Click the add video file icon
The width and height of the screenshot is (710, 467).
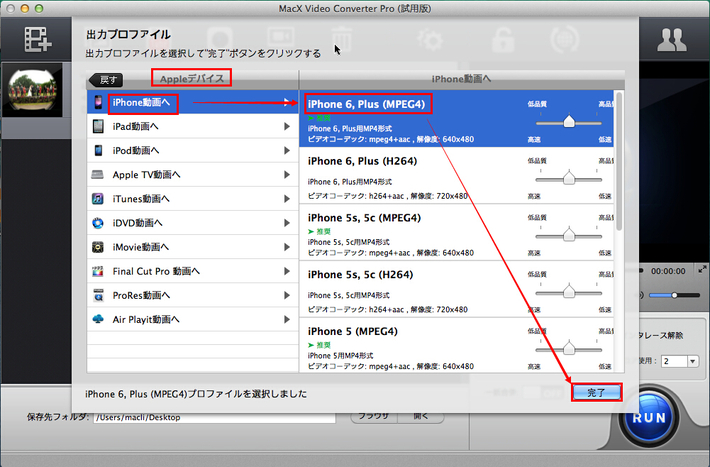pyautogui.click(x=38, y=39)
